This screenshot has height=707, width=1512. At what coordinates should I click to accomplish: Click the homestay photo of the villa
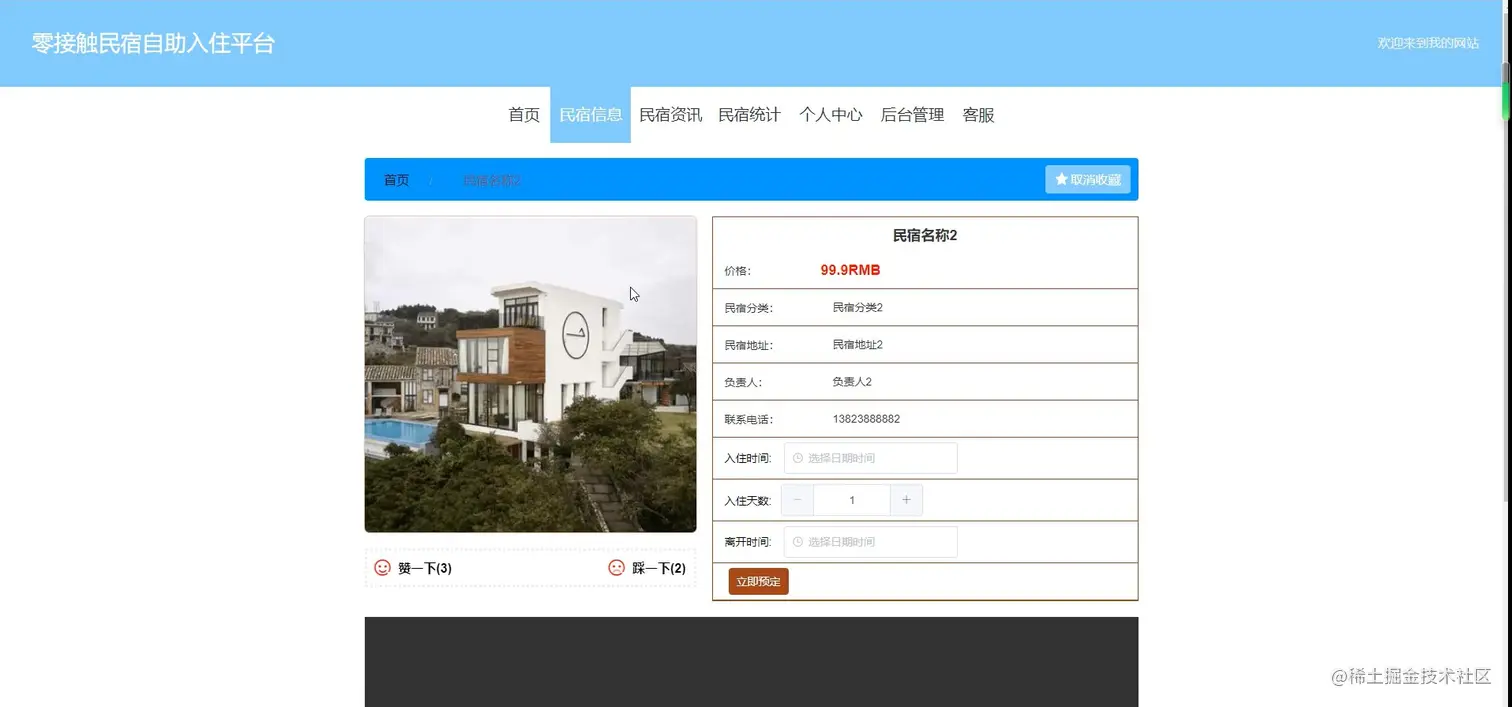(x=530, y=374)
